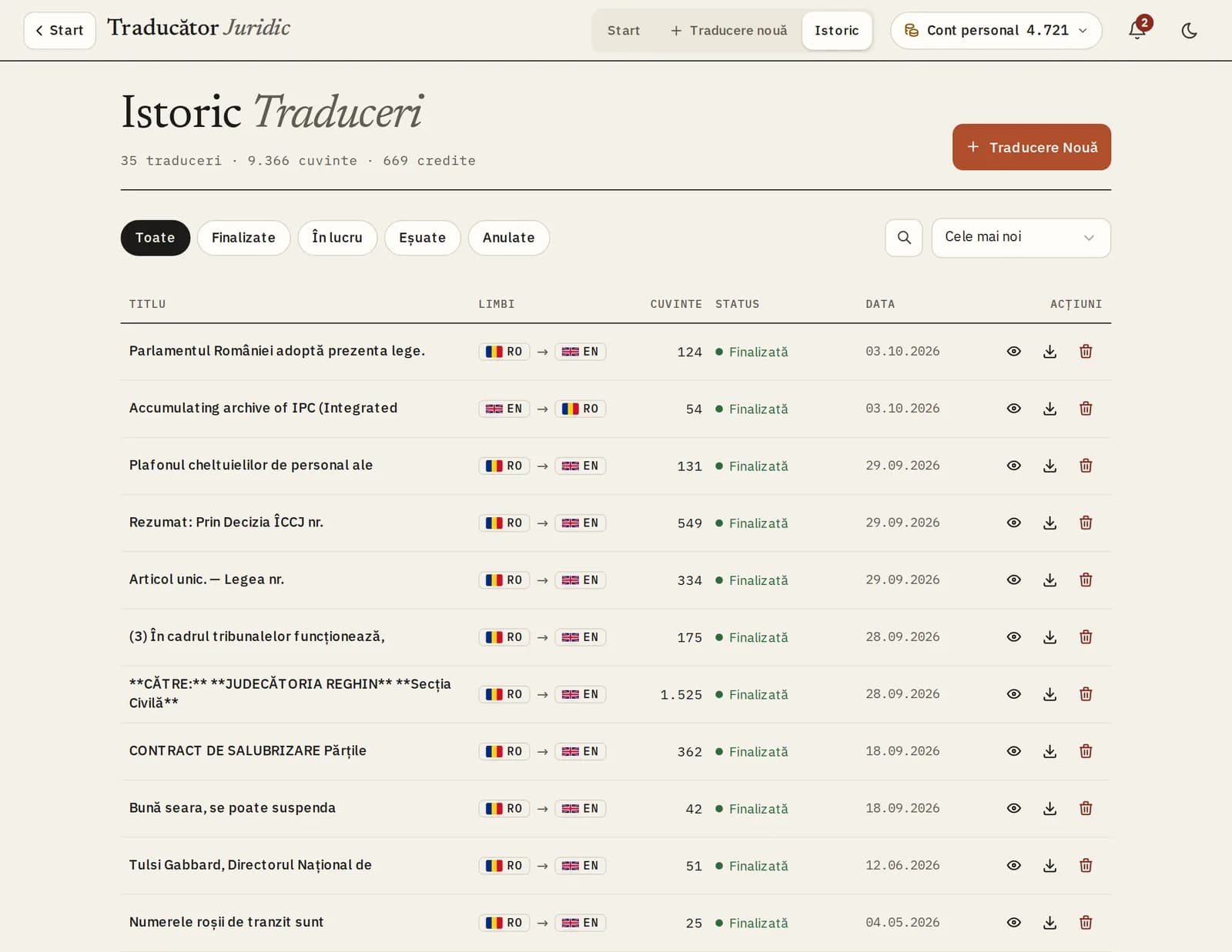The height and width of the screenshot is (952, 1232).
Task: Download the Plafonul cheltuielilor translation
Action: [1050, 466]
